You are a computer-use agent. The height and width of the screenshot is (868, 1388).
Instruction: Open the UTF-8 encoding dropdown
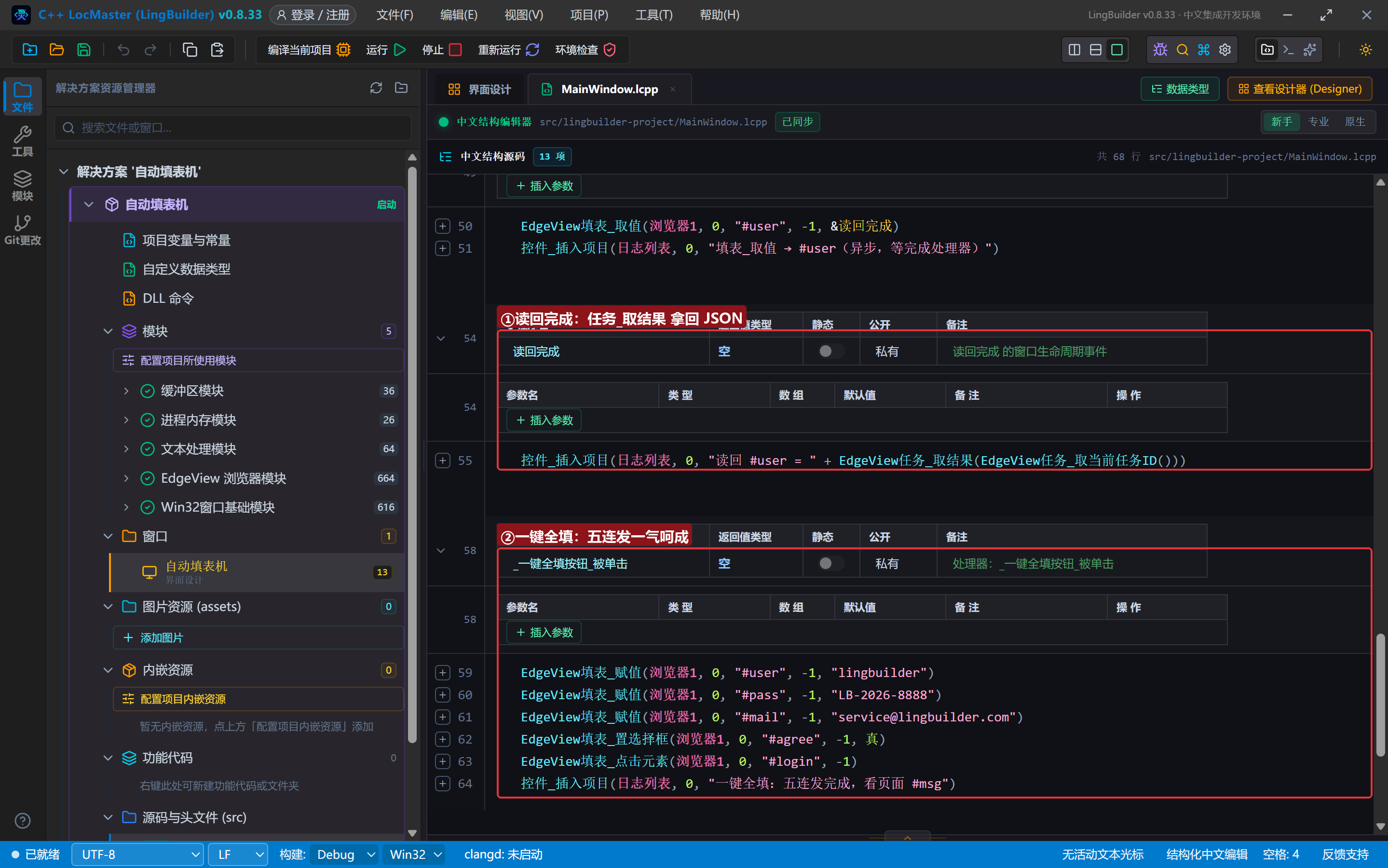coord(138,854)
